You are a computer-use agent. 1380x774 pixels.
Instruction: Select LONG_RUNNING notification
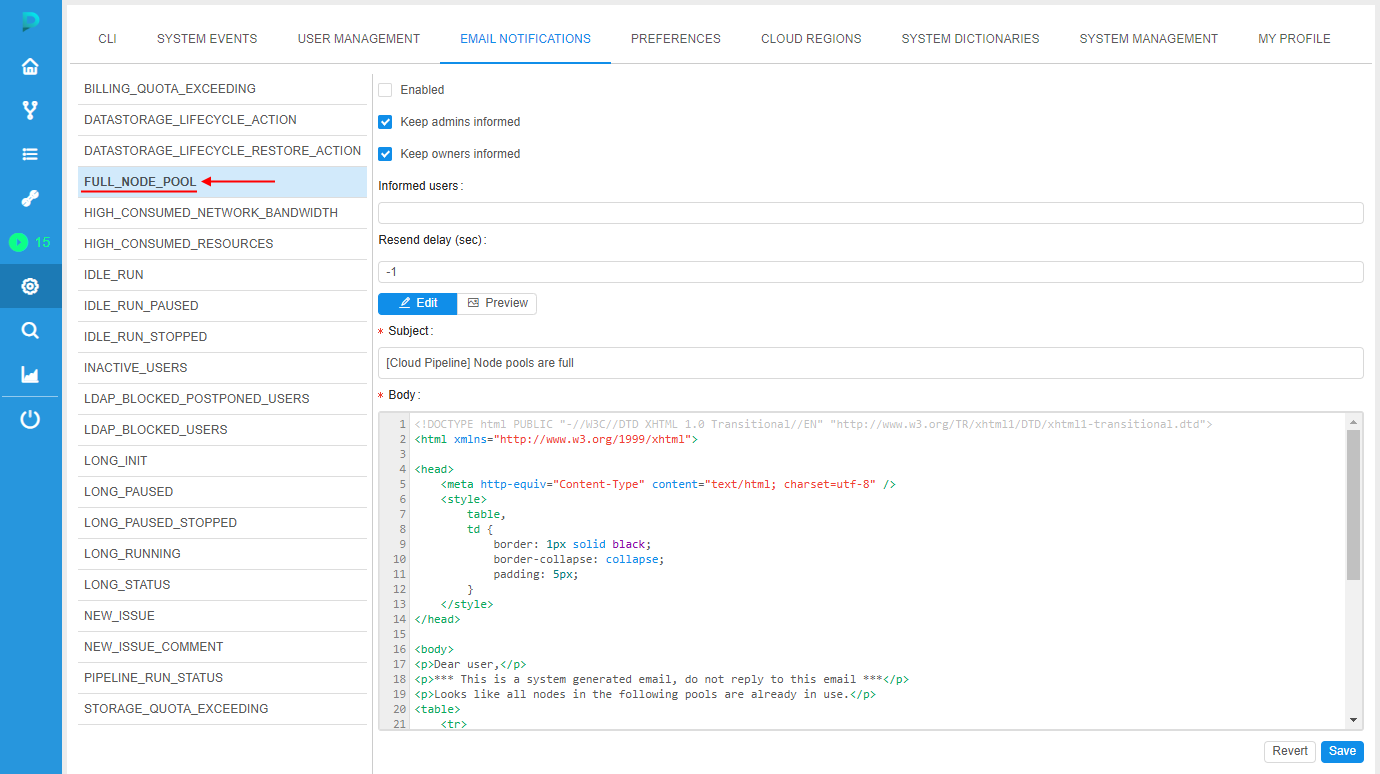[222, 554]
